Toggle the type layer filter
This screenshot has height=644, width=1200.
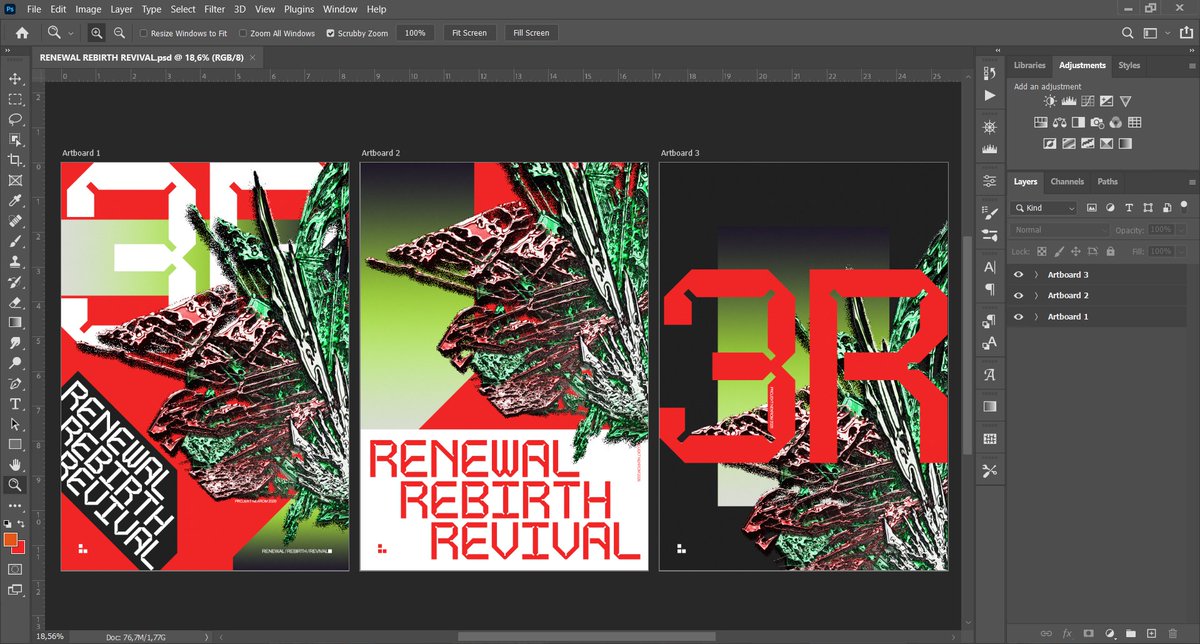[1128, 208]
